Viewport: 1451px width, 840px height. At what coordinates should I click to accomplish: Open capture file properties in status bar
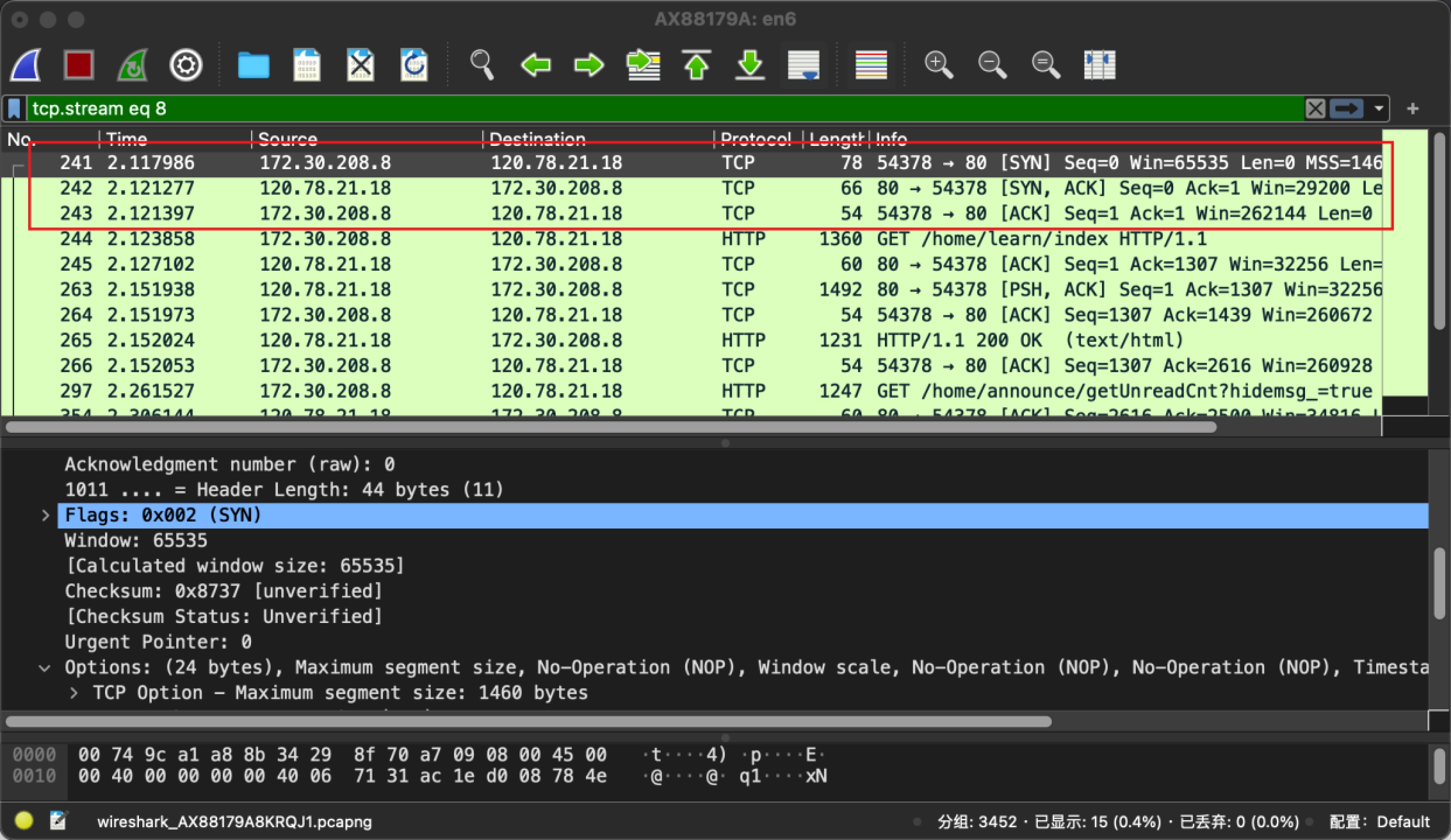click(x=58, y=821)
